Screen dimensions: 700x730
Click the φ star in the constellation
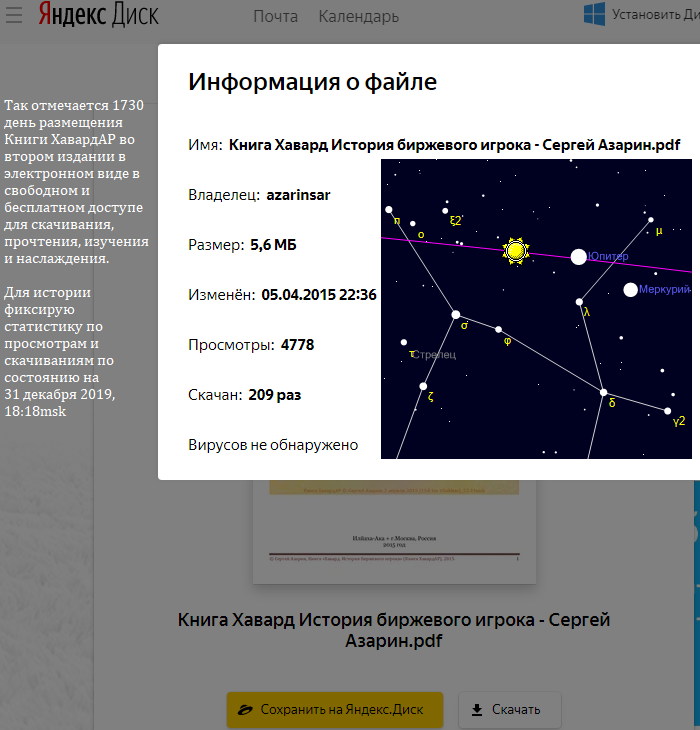(499, 329)
